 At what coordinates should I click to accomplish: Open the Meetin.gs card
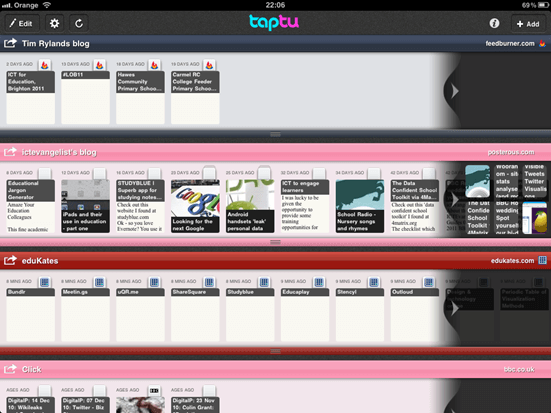coord(85,315)
